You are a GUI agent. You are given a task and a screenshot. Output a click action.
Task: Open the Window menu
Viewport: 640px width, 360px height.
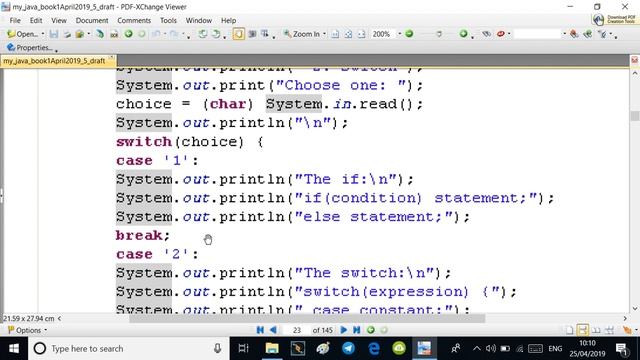(x=199, y=20)
